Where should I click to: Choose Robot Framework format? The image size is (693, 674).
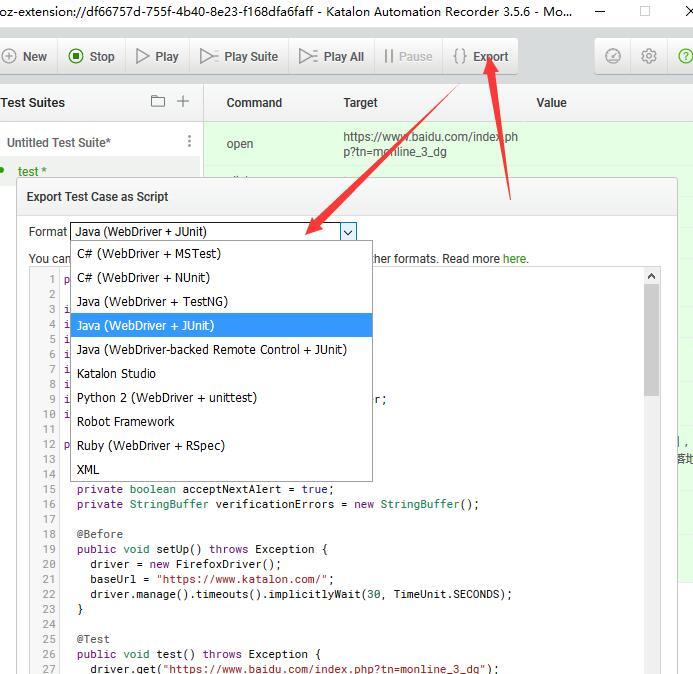(221, 421)
